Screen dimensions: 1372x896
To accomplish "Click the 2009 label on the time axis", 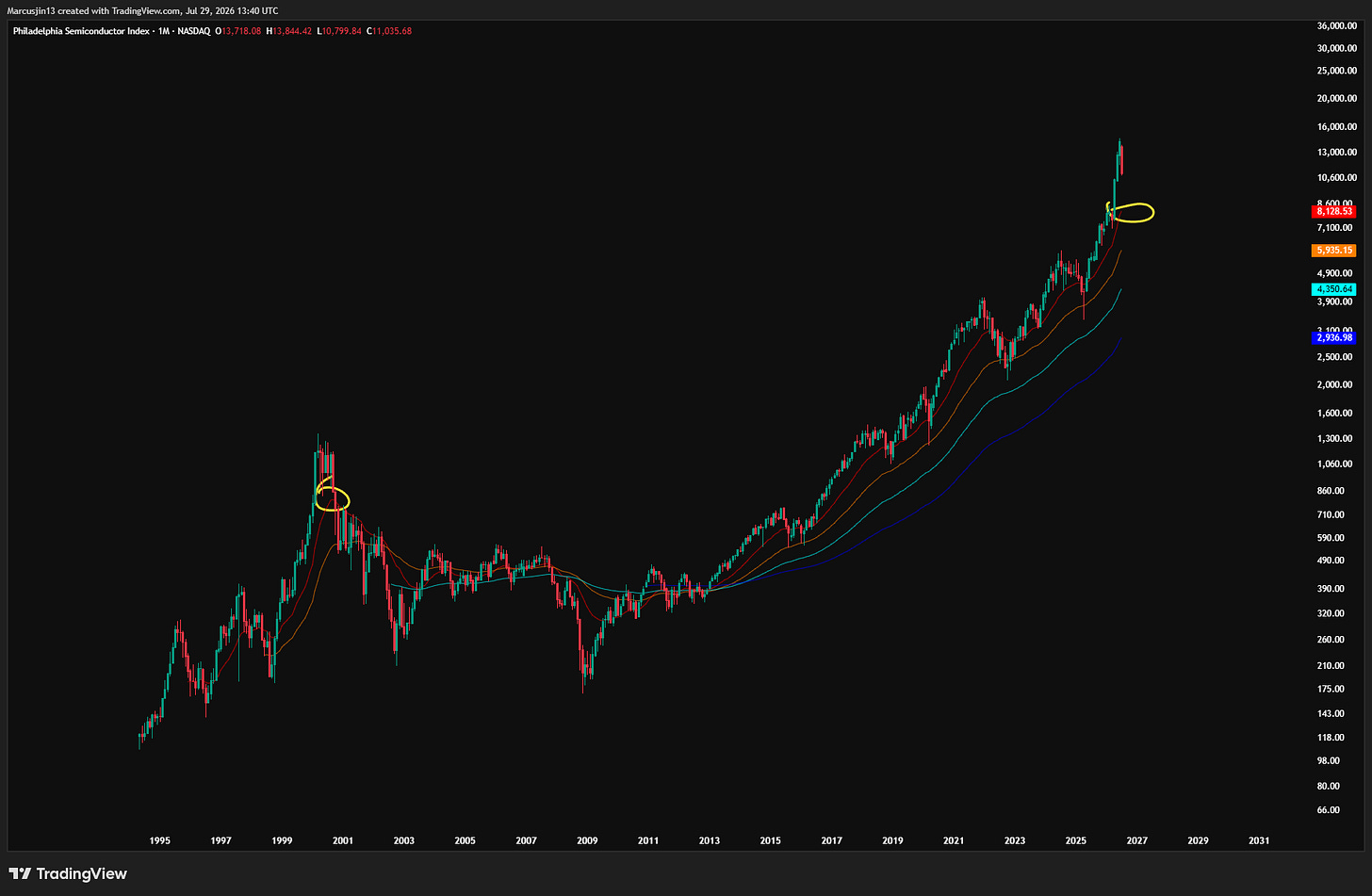I will pyautogui.click(x=587, y=840).
